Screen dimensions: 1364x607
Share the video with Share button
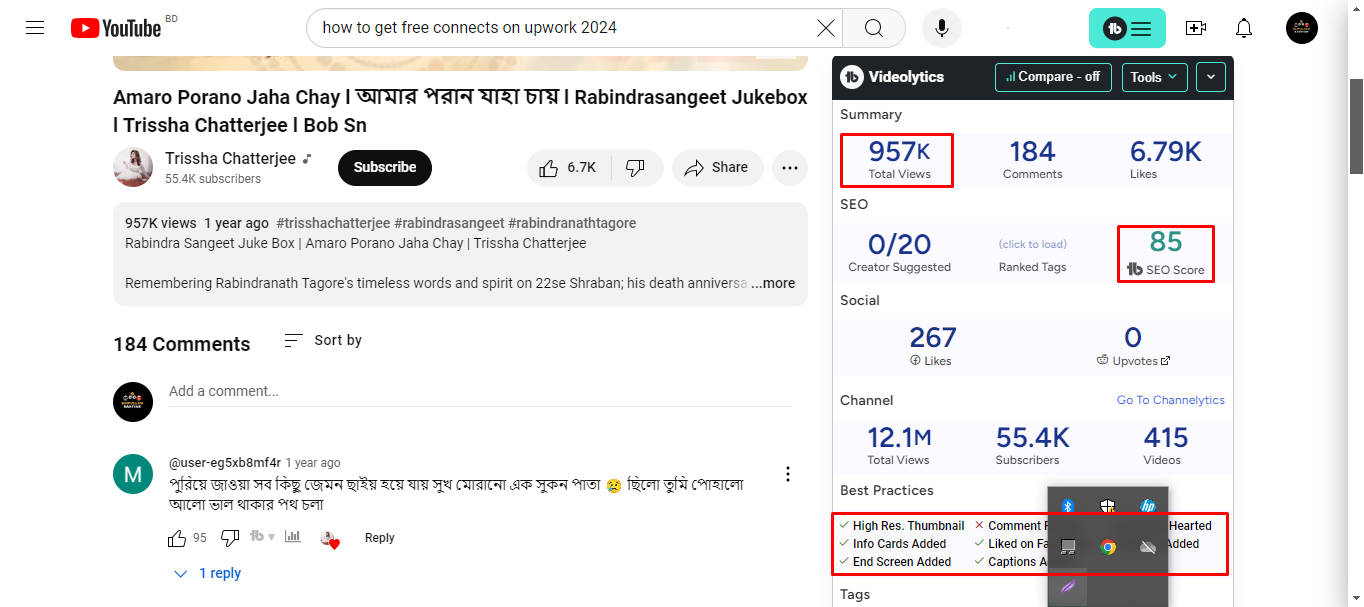click(717, 168)
